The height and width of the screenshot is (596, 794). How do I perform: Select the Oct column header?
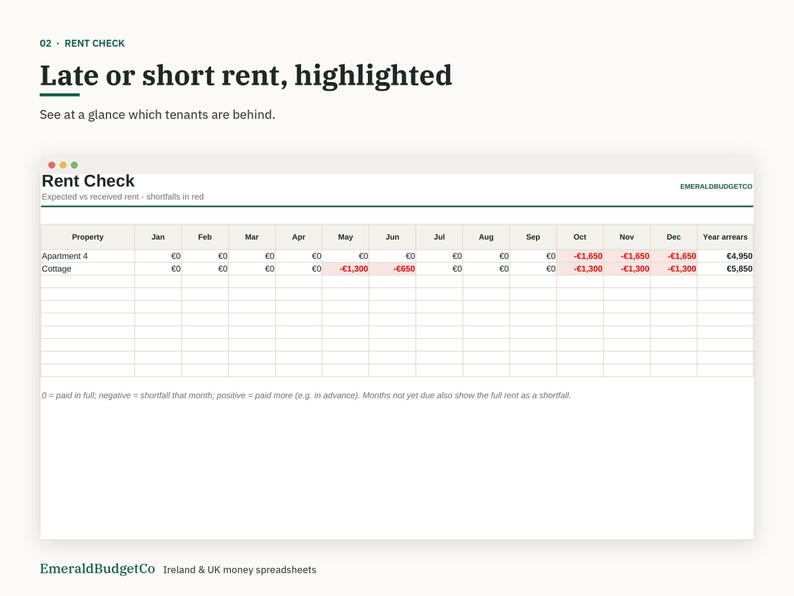(580, 237)
